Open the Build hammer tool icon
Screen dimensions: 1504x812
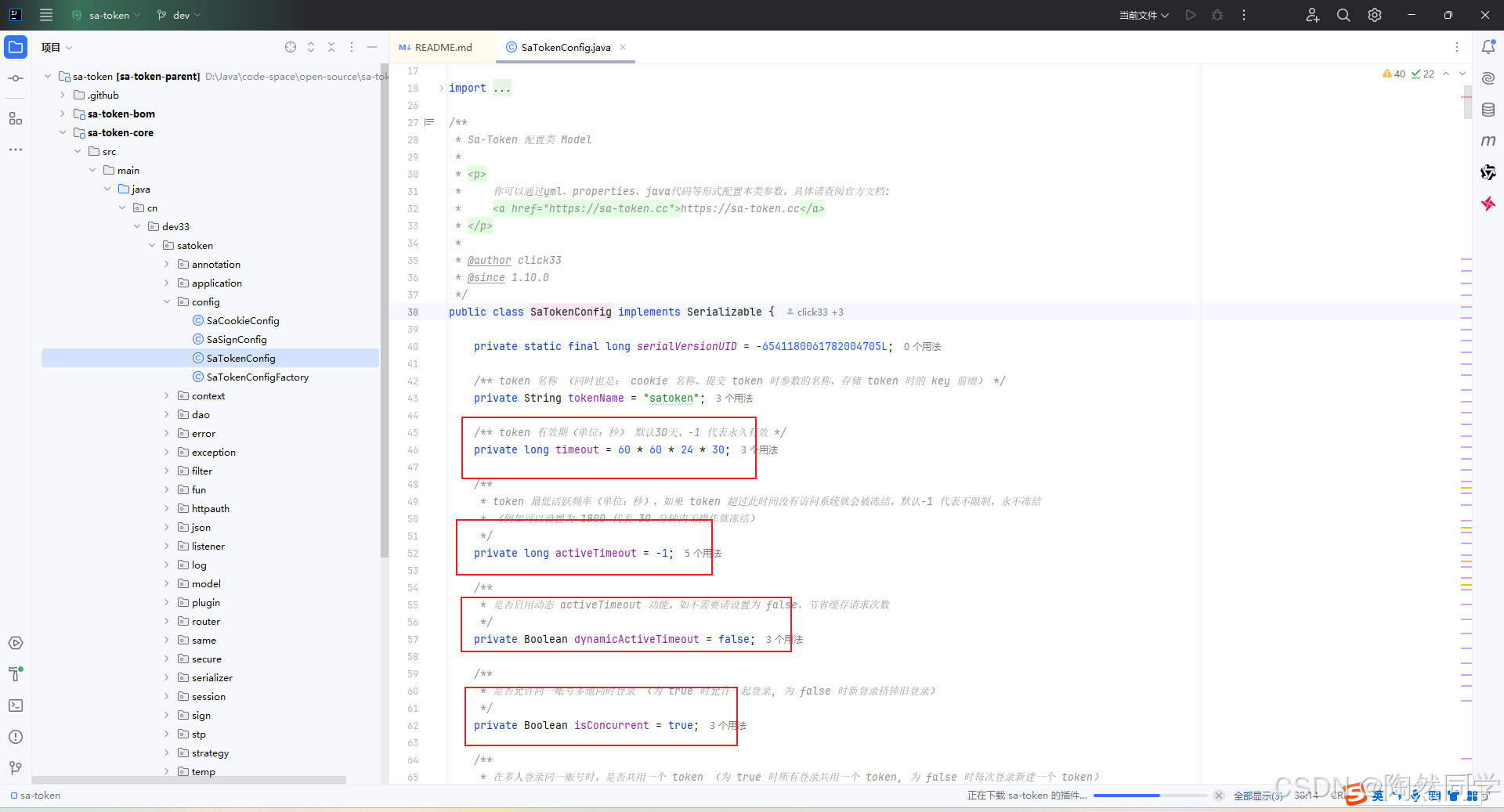16,674
